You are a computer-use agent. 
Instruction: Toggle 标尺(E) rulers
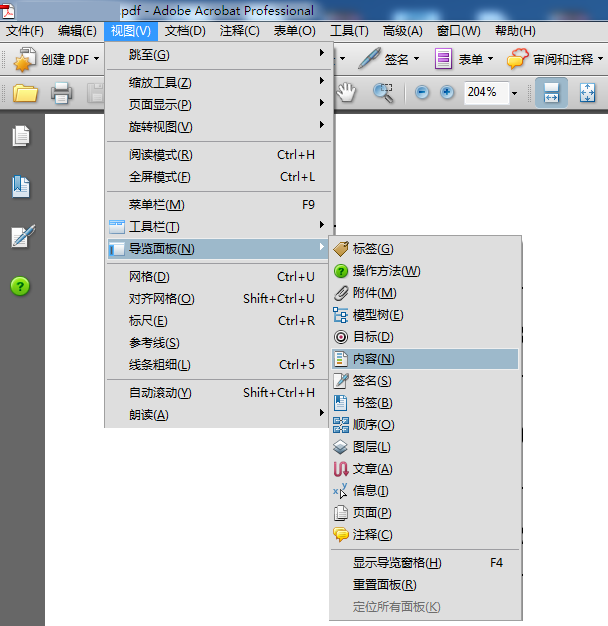point(218,321)
